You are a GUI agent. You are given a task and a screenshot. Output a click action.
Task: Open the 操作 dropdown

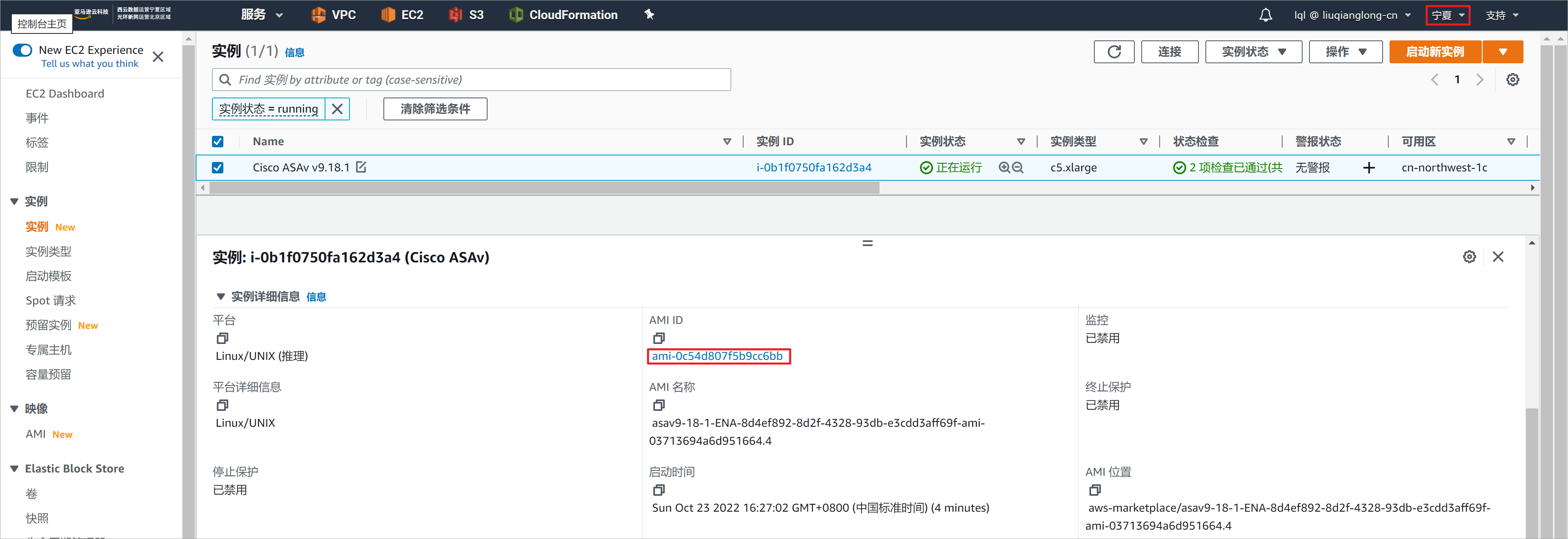pos(1345,52)
